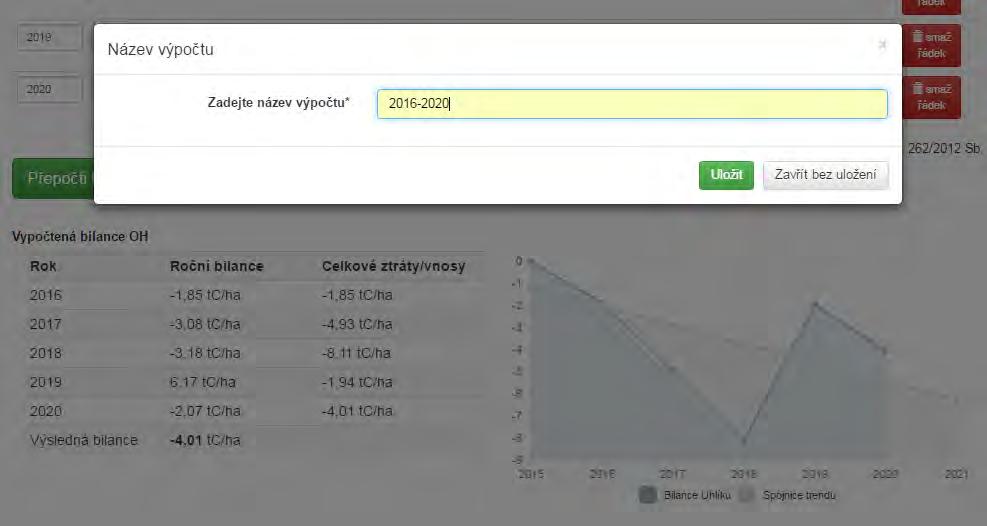Image resolution: width=987 pixels, height=526 pixels.
Task: Click the 2021 x-axis label on chart
Action: (956, 474)
